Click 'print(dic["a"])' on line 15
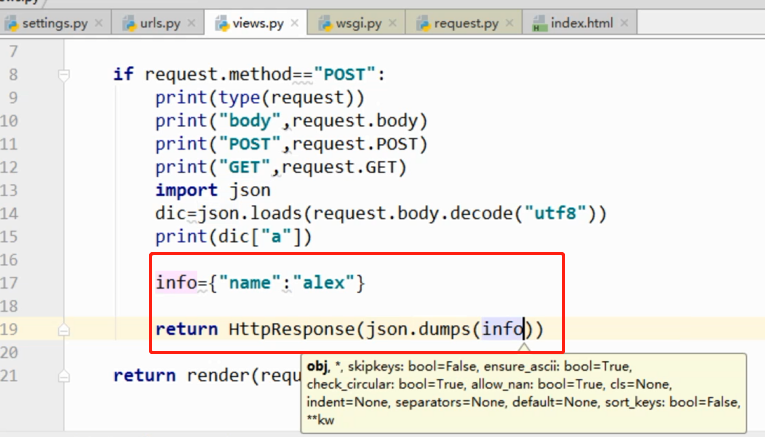The image size is (765, 437). [233, 237]
